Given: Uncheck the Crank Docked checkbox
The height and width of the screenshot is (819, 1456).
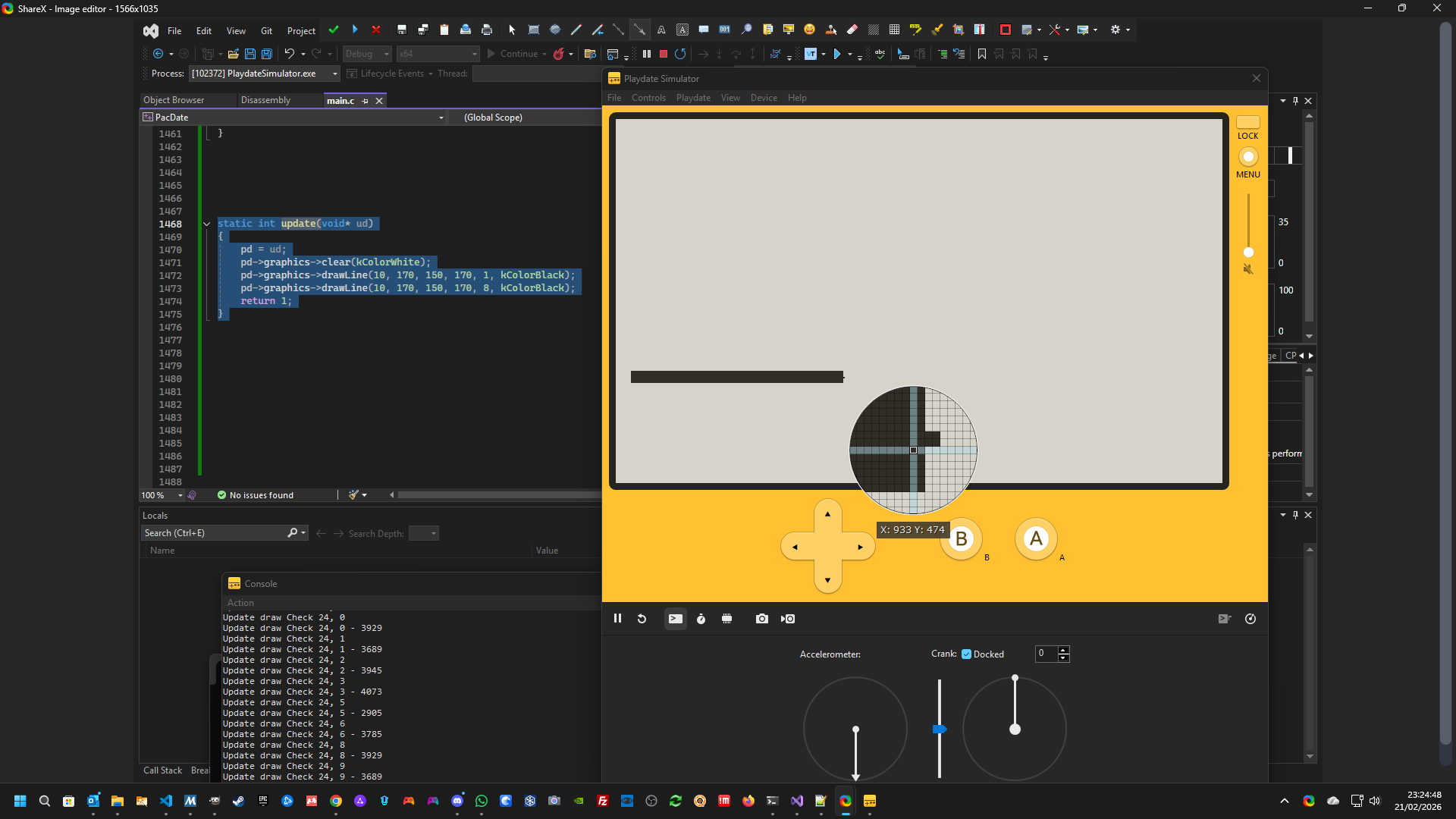Looking at the screenshot, I should (x=966, y=654).
